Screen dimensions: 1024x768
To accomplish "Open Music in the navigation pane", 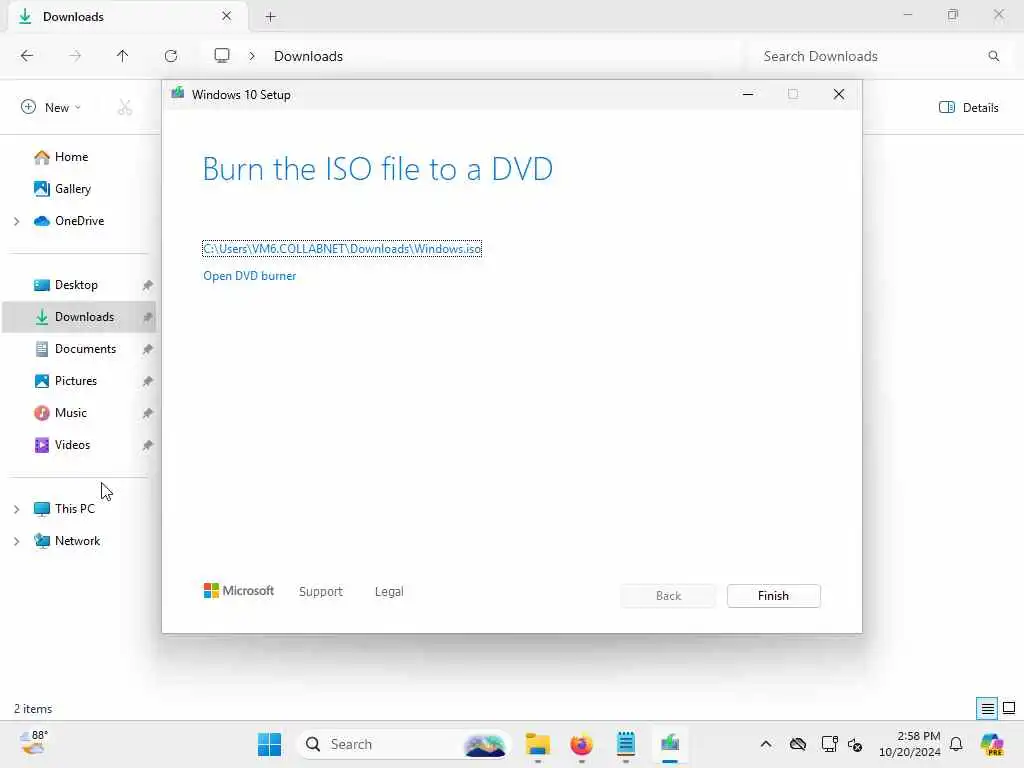I will (x=71, y=413).
